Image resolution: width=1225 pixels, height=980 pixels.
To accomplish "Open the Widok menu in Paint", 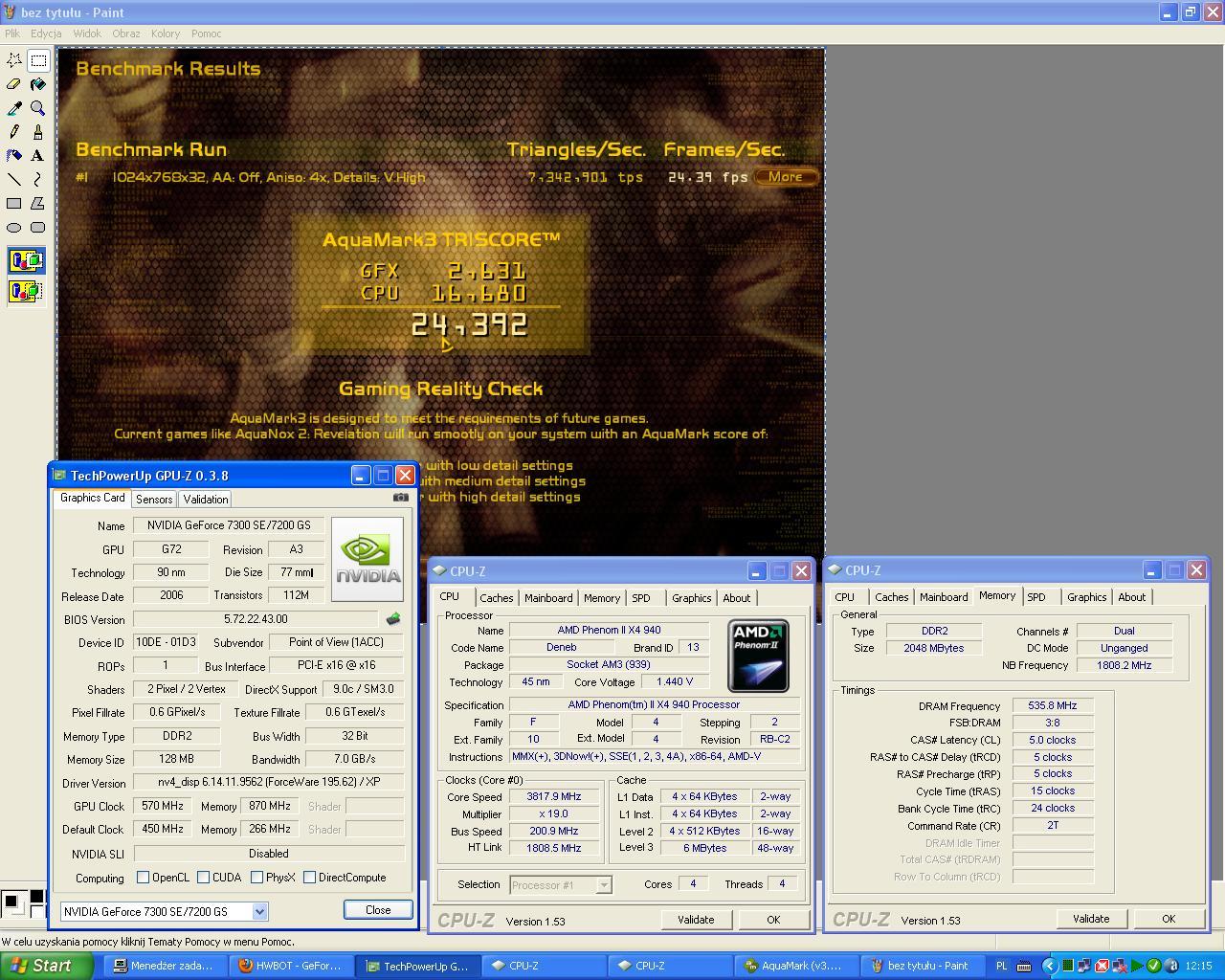I will coord(87,33).
